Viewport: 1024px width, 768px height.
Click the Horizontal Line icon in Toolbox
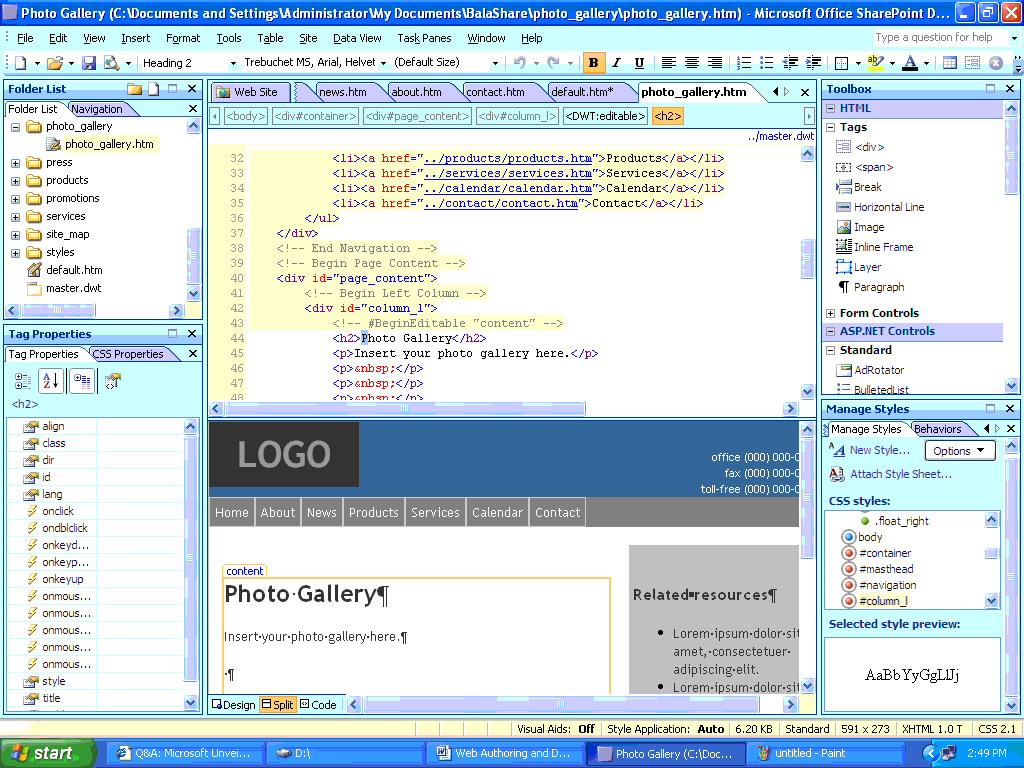pyautogui.click(x=844, y=207)
